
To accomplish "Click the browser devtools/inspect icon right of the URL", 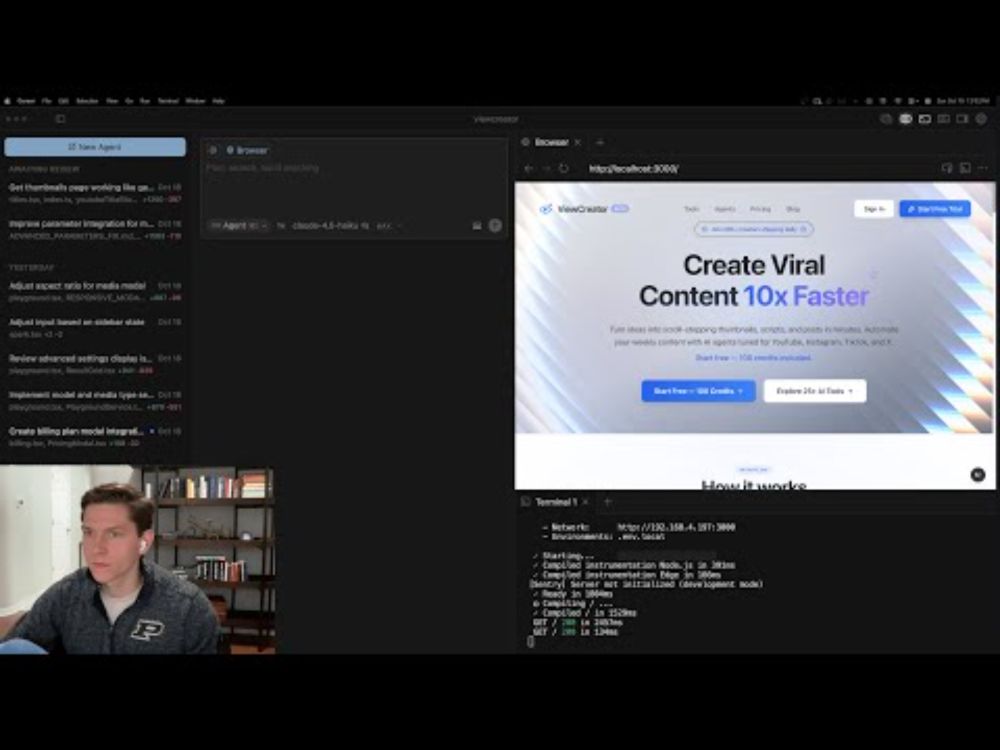I will pos(947,168).
